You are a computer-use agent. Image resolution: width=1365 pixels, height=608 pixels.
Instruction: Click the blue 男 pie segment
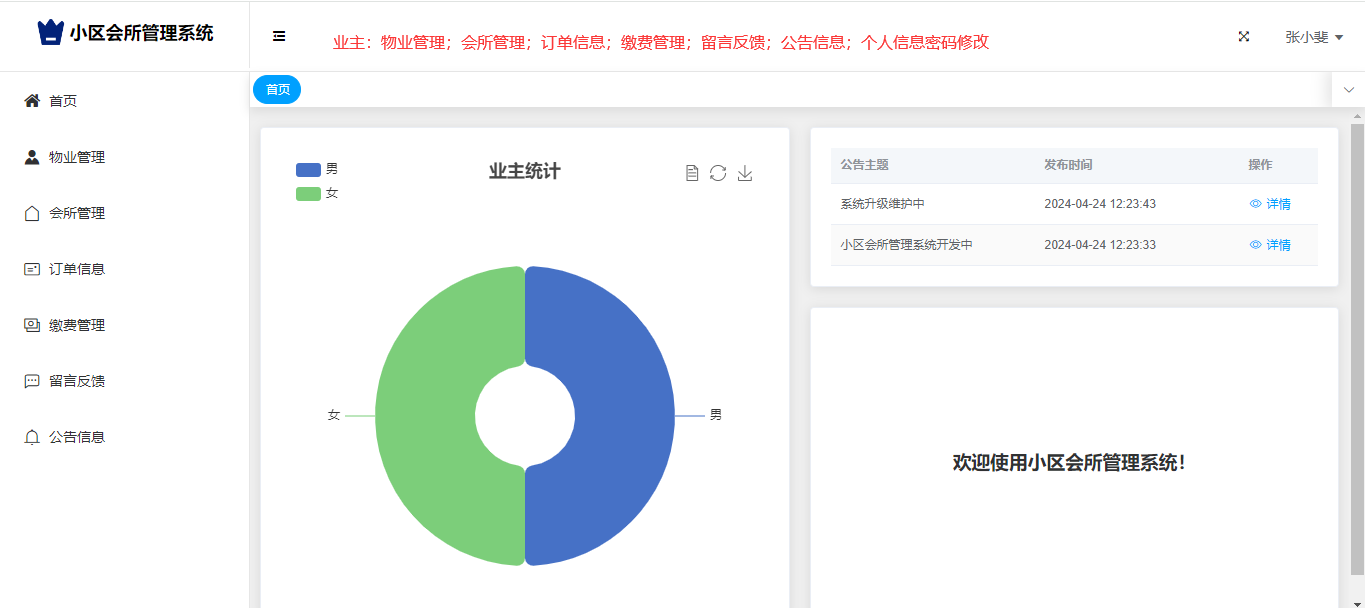tap(620, 415)
